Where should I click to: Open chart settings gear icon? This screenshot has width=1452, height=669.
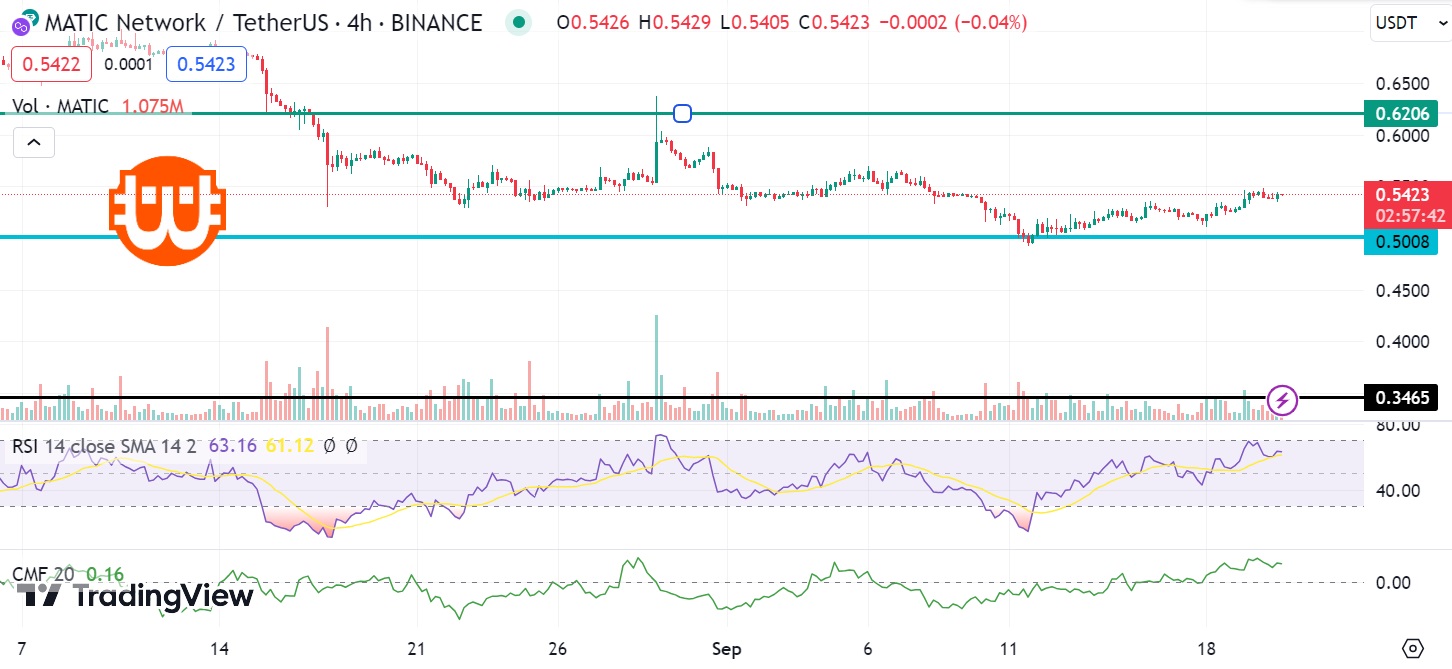(1412, 648)
